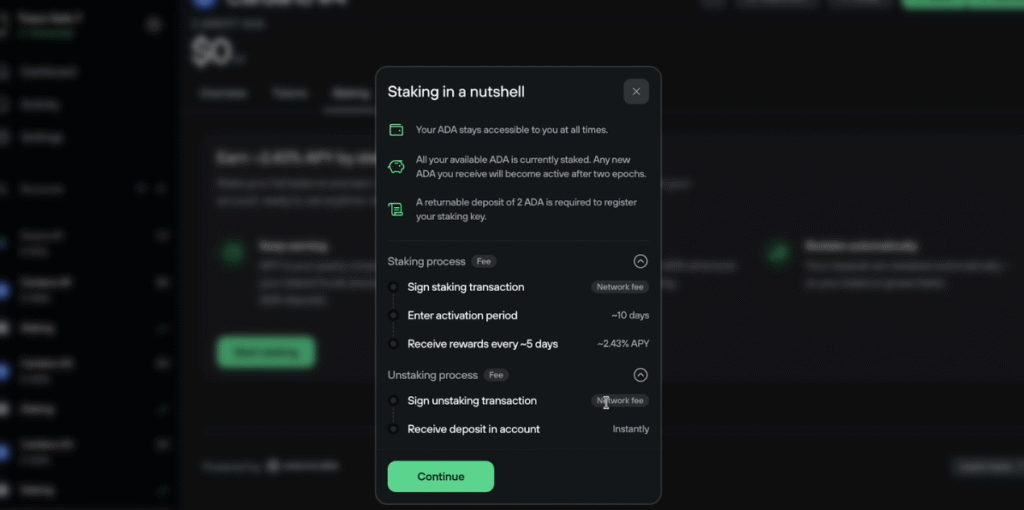Screen dimensions: 1024x510
Task: Click the Instantly label for deposit return
Action: pos(631,429)
